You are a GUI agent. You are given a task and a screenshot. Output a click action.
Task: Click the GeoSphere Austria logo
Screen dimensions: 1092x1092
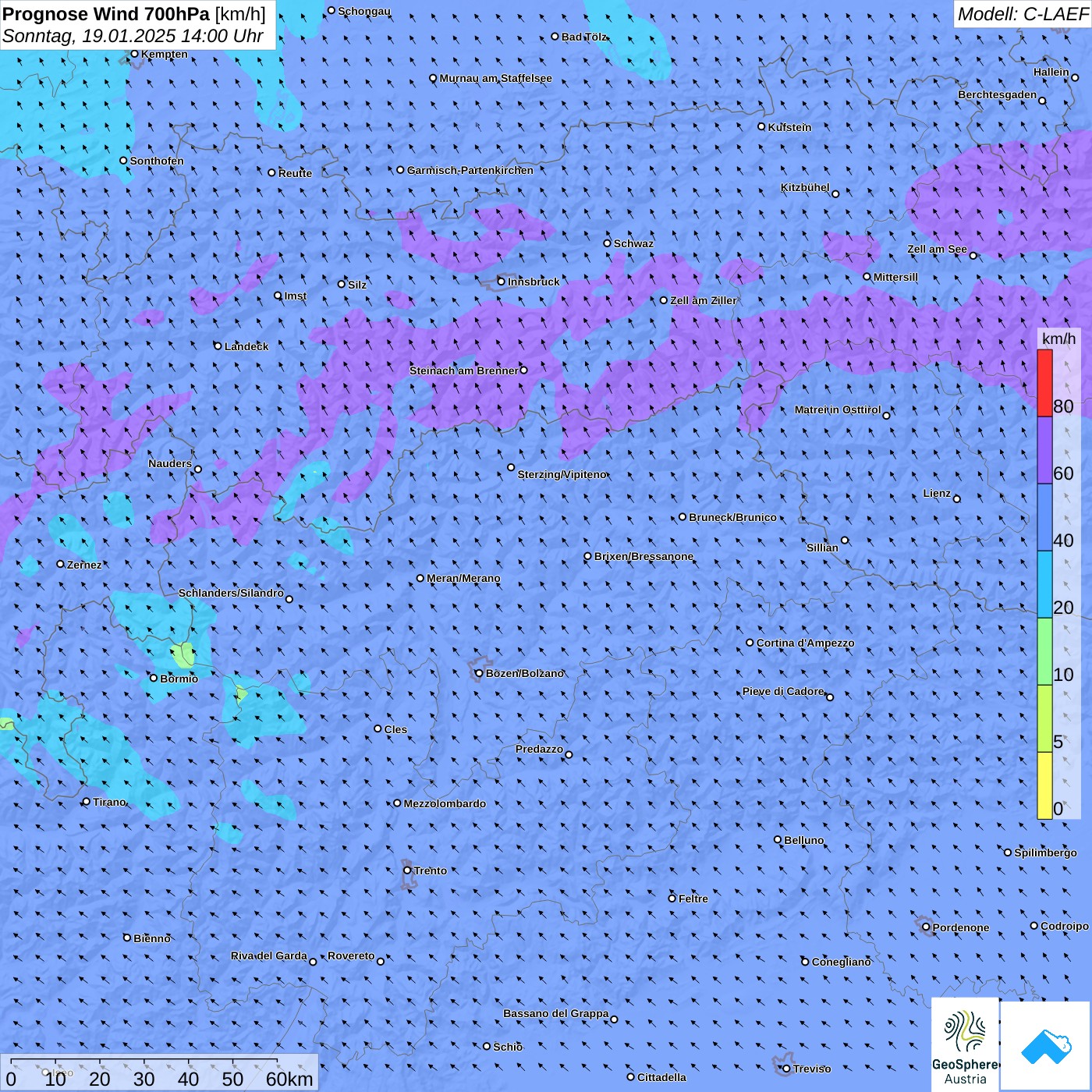(965, 1044)
